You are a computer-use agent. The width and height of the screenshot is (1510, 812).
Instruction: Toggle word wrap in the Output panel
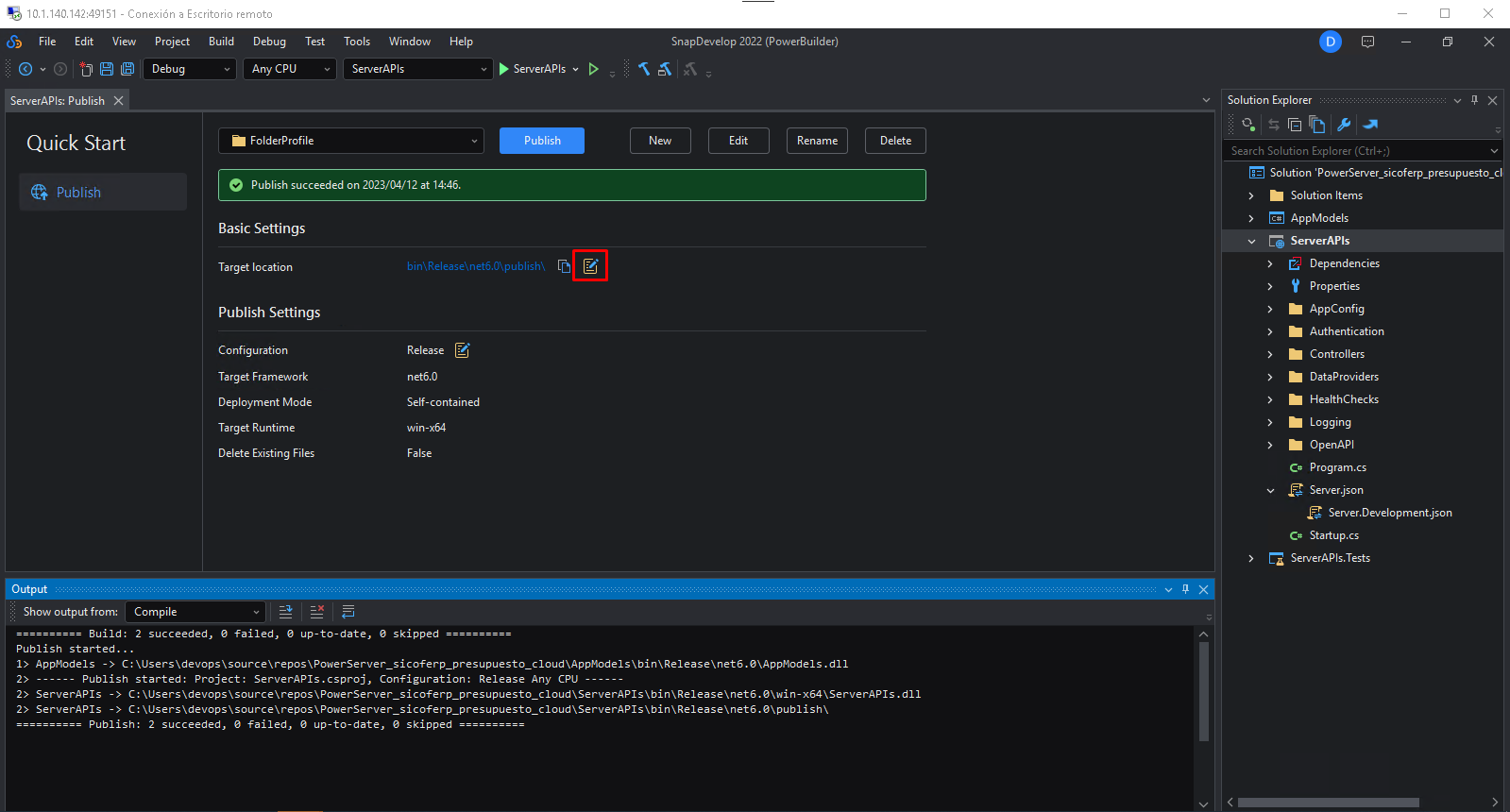[348, 612]
